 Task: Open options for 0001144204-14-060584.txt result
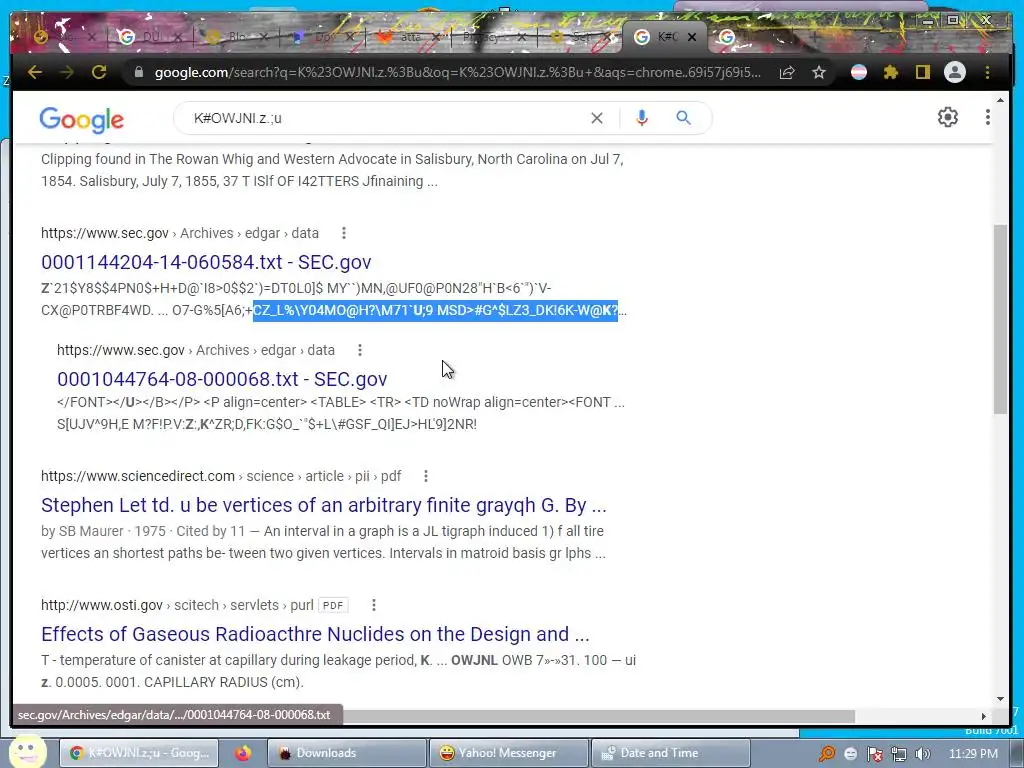(x=344, y=233)
